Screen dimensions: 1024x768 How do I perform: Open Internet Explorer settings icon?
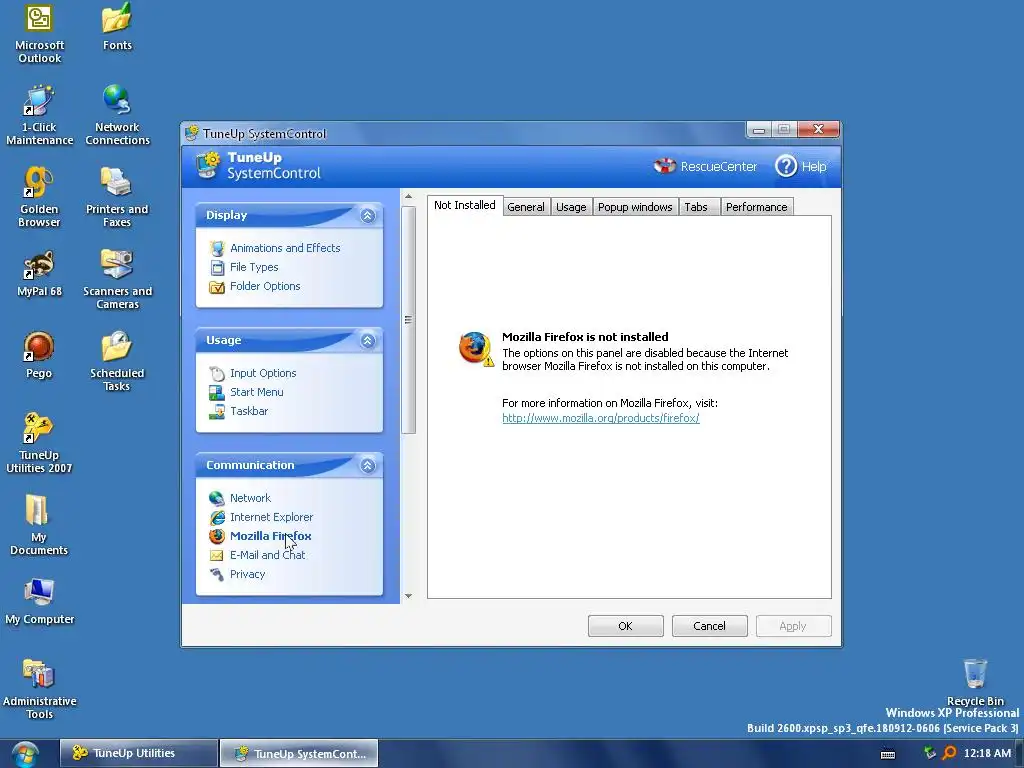[x=217, y=517]
